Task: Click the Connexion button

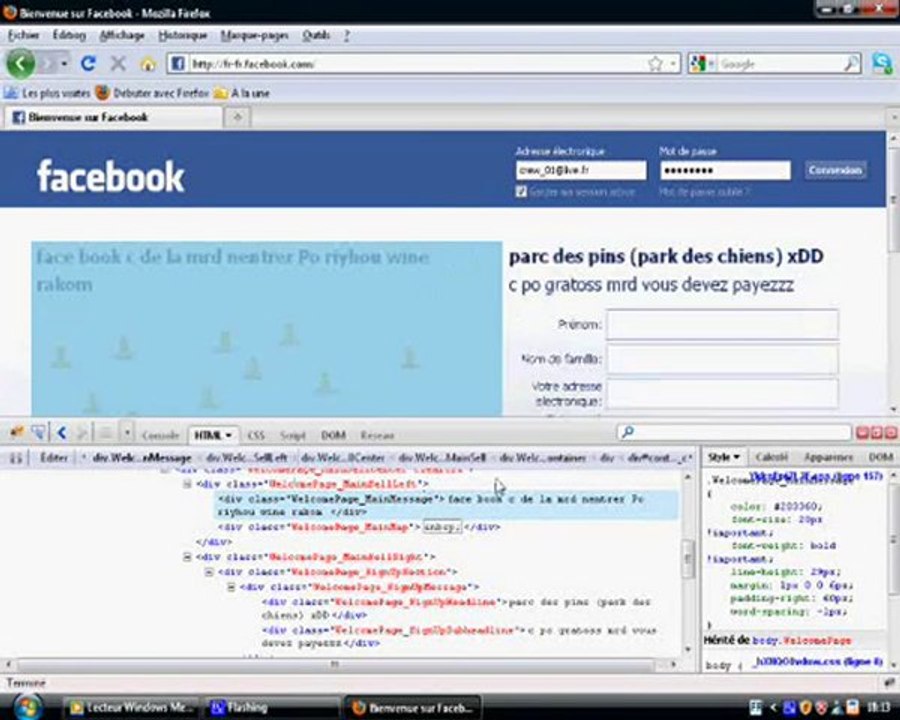Action: coord(835,170)
